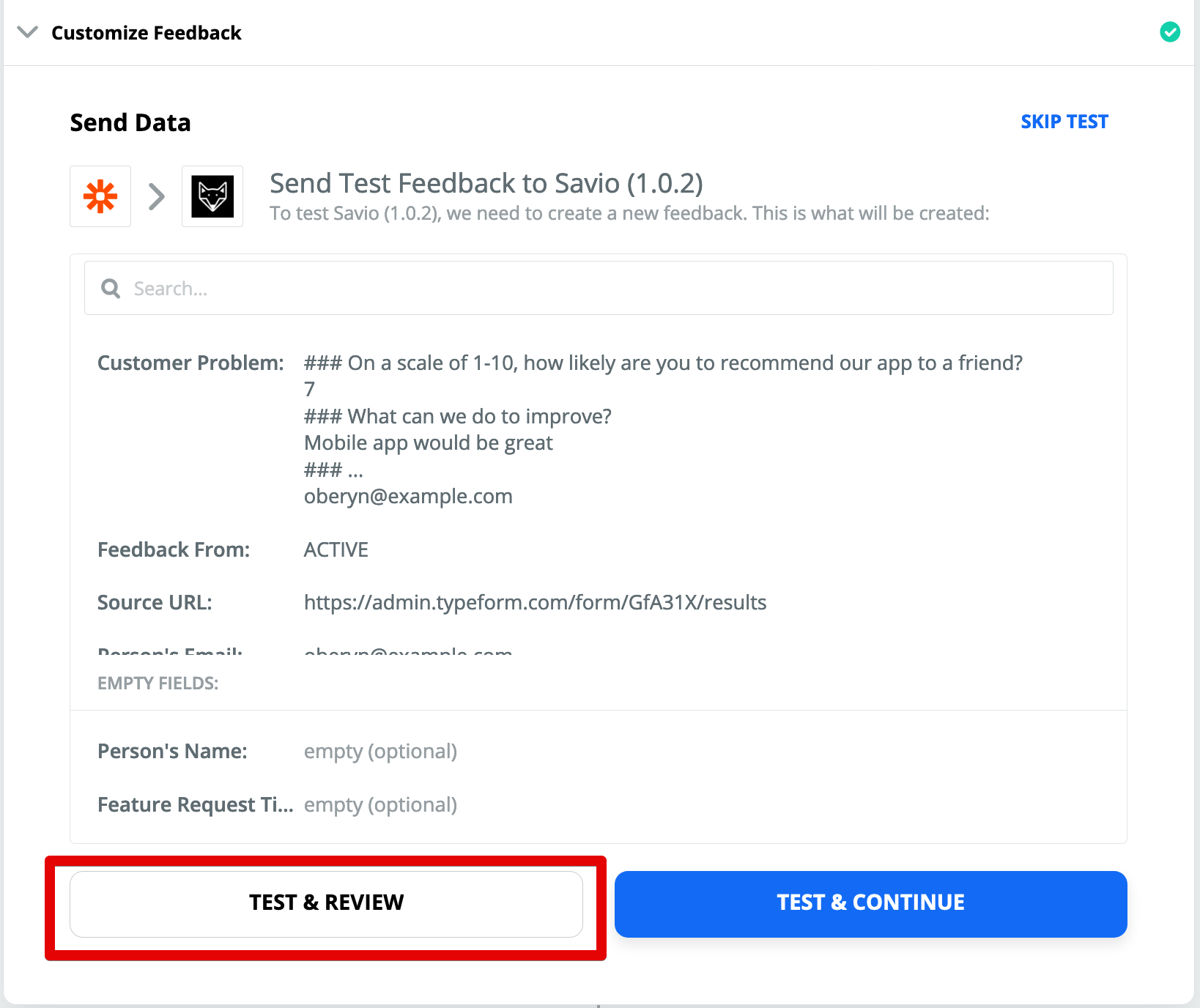Click the TEST & REVIEW button
1200x1008 pixels.
click(x=326, y=903)
